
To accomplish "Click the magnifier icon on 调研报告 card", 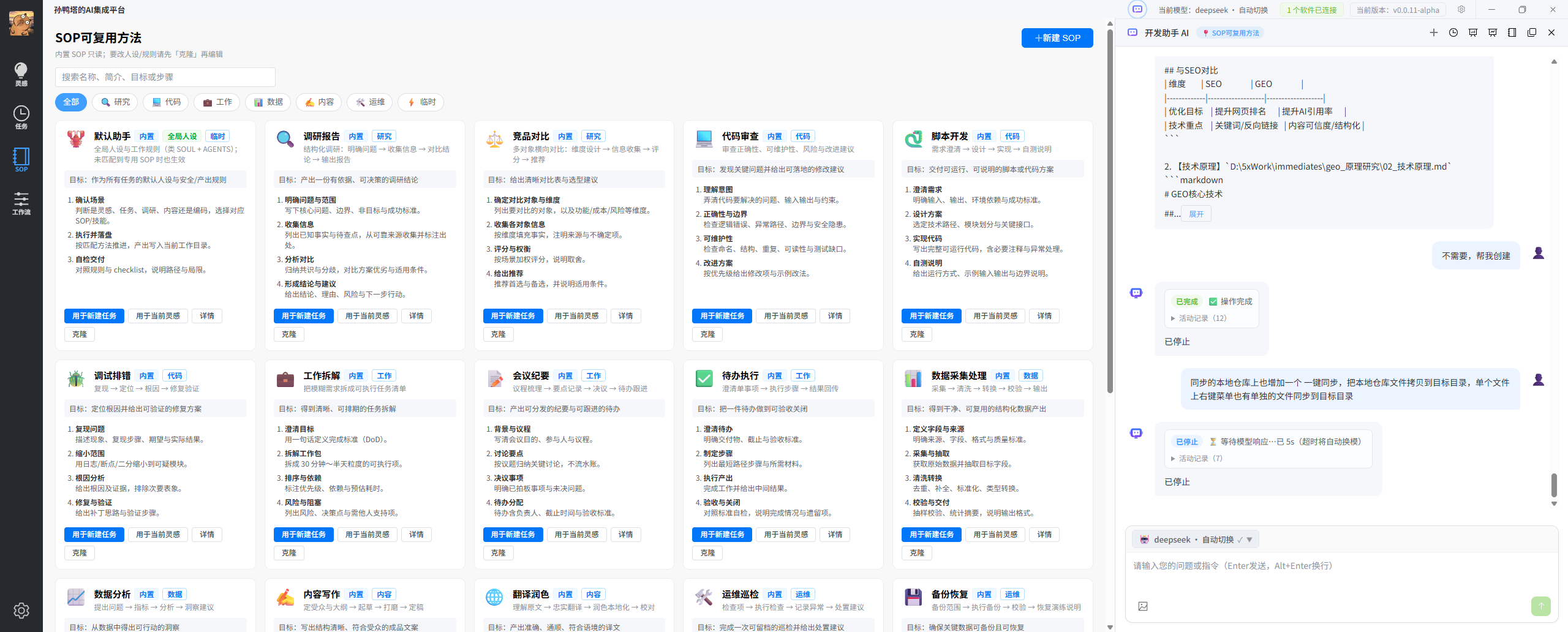I will [285, 139].
